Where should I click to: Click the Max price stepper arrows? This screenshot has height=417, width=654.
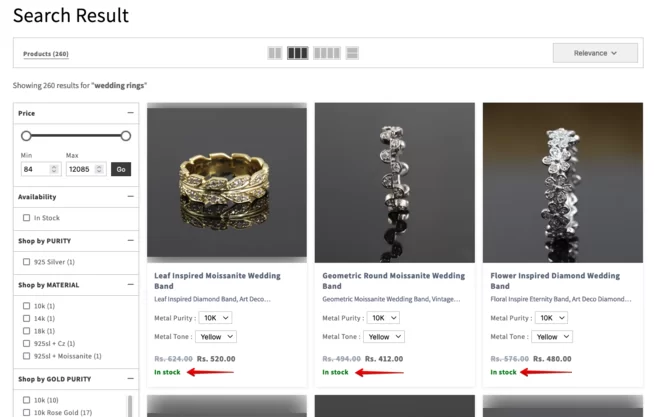click(99, 169)
